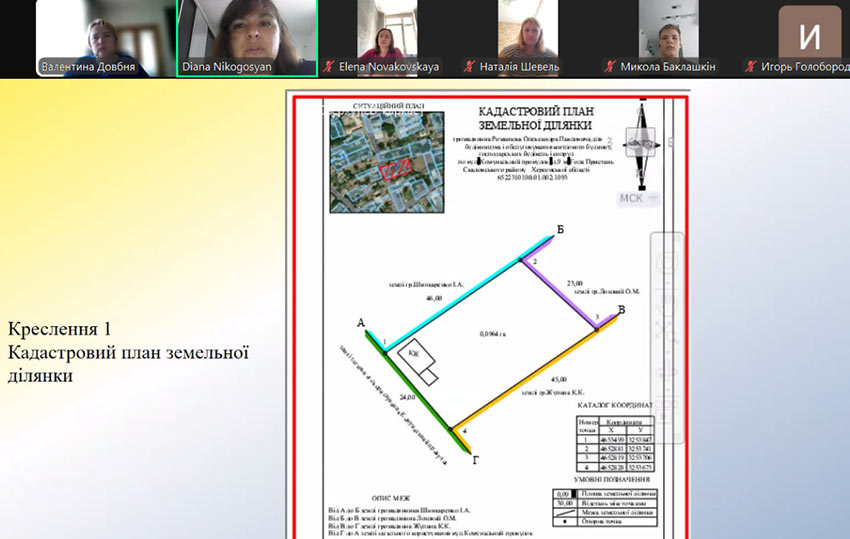This screenshot has height=539, width=850.
Task: Click Микола Баклашкін's muted microphone icon
Action: (609, 67)
